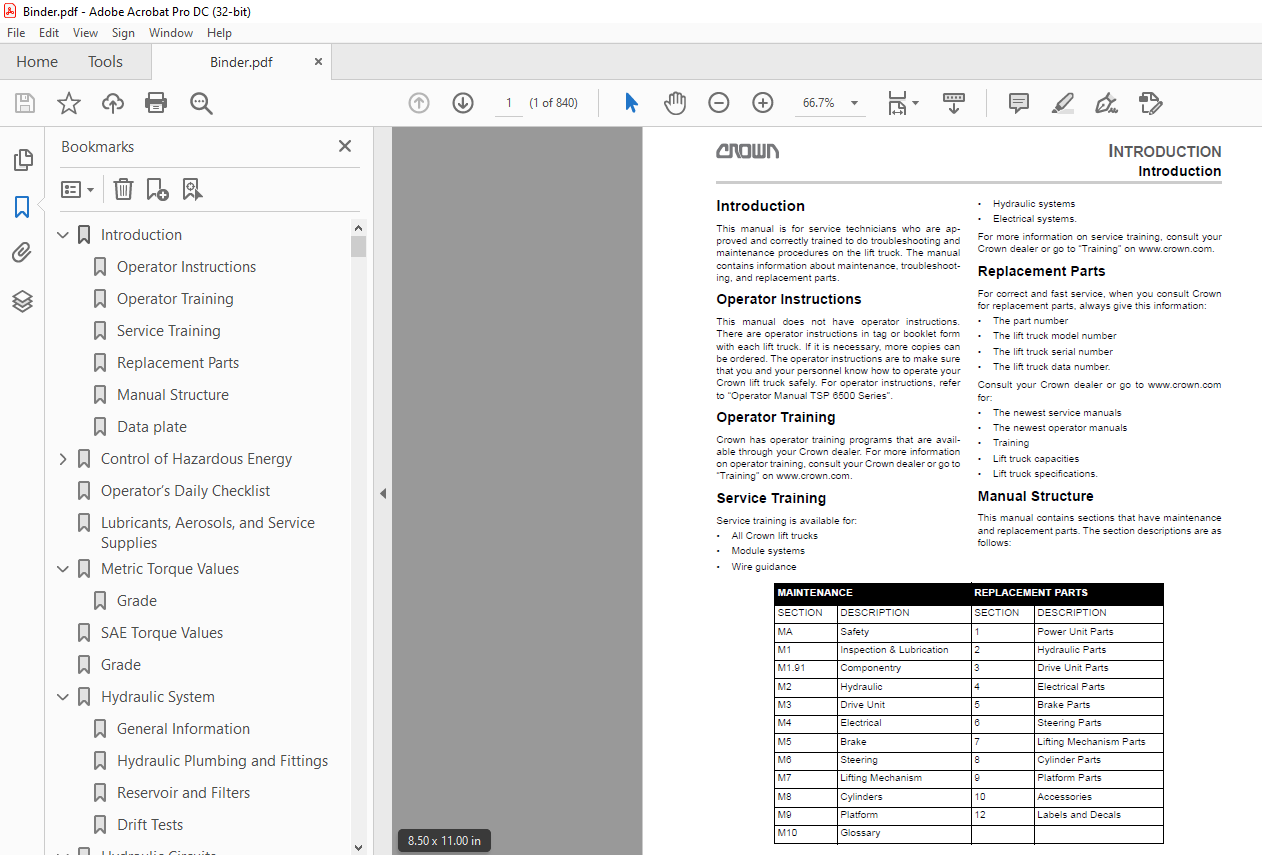Viewport: 1262px width, 855px height.
Task: Open Attachments paperclip panel
Action: [22, 253]
